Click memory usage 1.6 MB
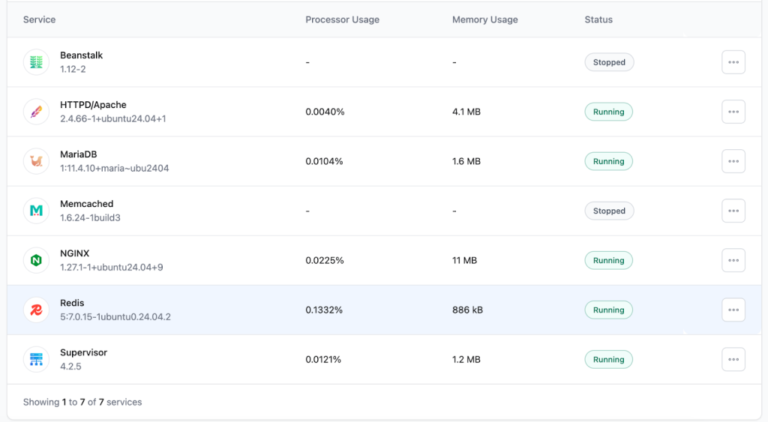The image size is (768, 422). click(x=466, y=161)
